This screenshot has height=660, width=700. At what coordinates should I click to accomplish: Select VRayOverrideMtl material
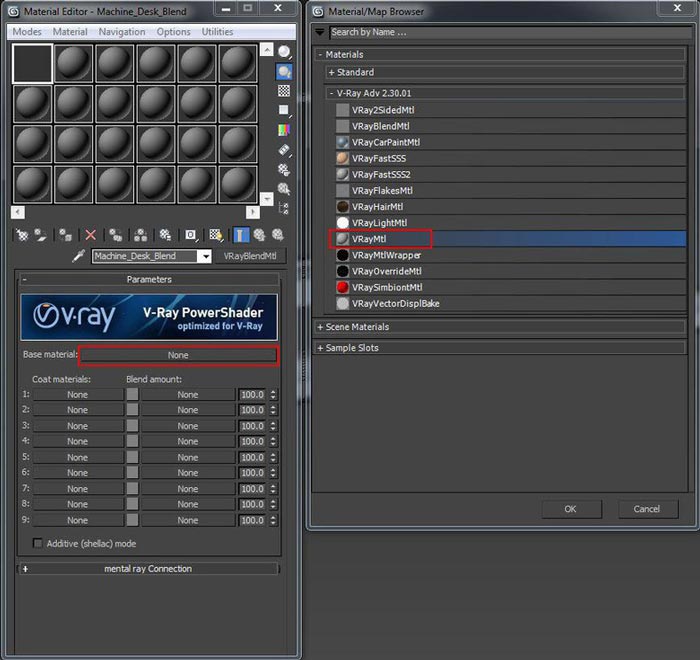tap(511, 271)
